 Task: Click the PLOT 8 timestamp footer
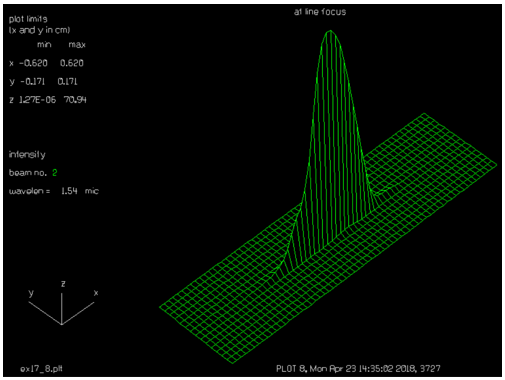tap(358, 368)
